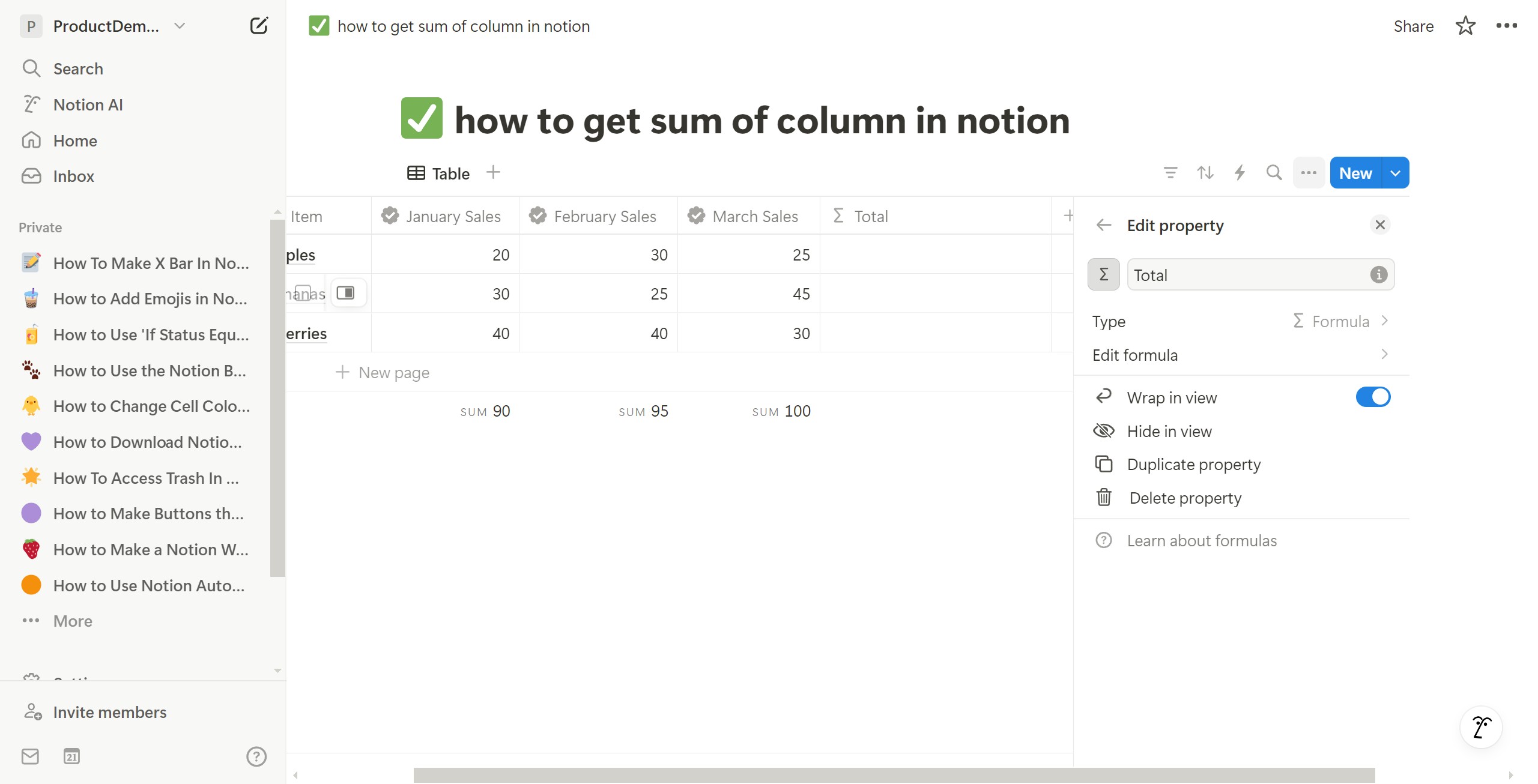The image size is (1538, 784).
Task: Click the Total property name input field
Action: [x=1260, y=275]
